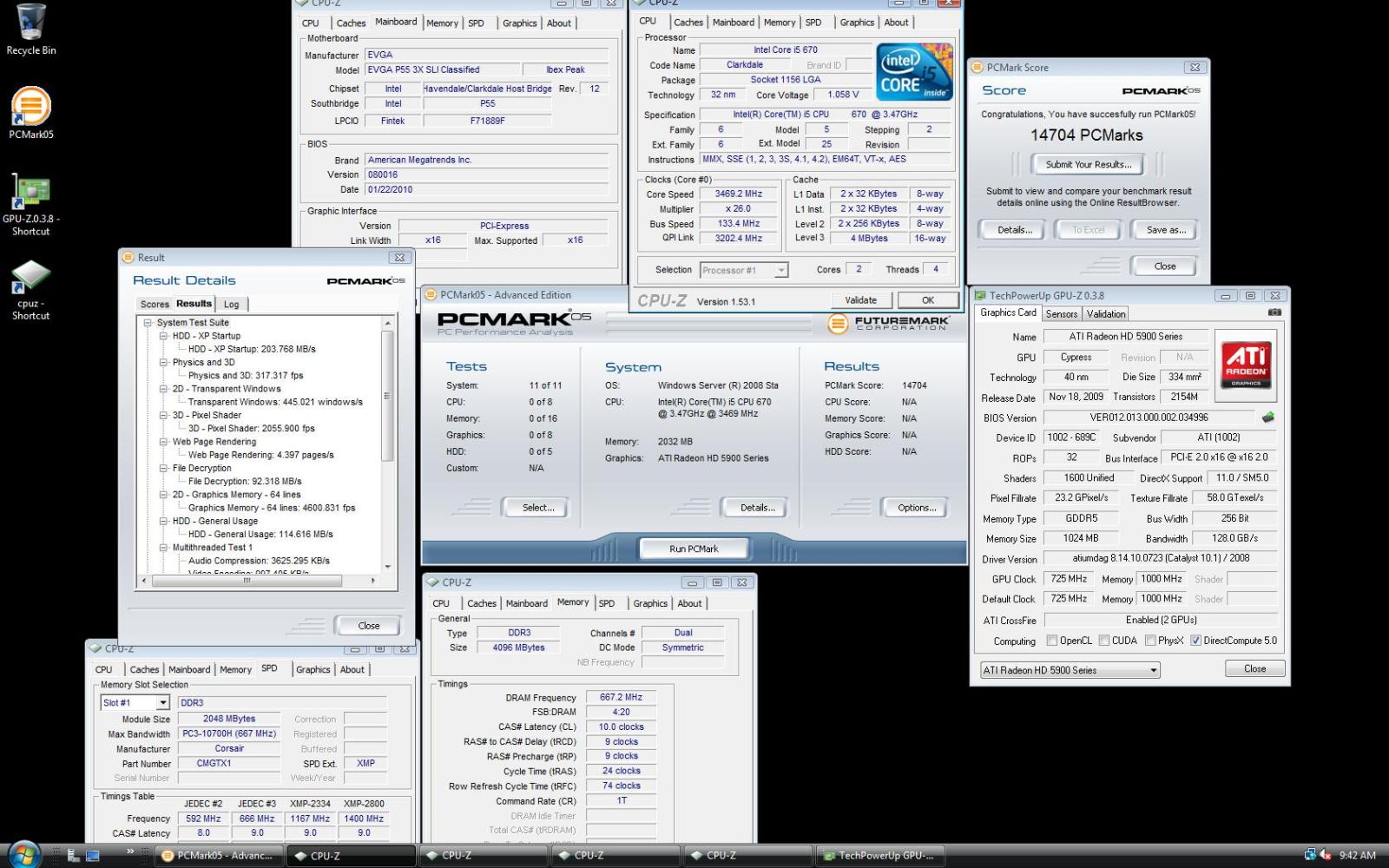The image size is (1389, 868).
Task: Open the ATI Radeon HD 5900 Series GPU dropdown
Action: (x=1070, y=670)
